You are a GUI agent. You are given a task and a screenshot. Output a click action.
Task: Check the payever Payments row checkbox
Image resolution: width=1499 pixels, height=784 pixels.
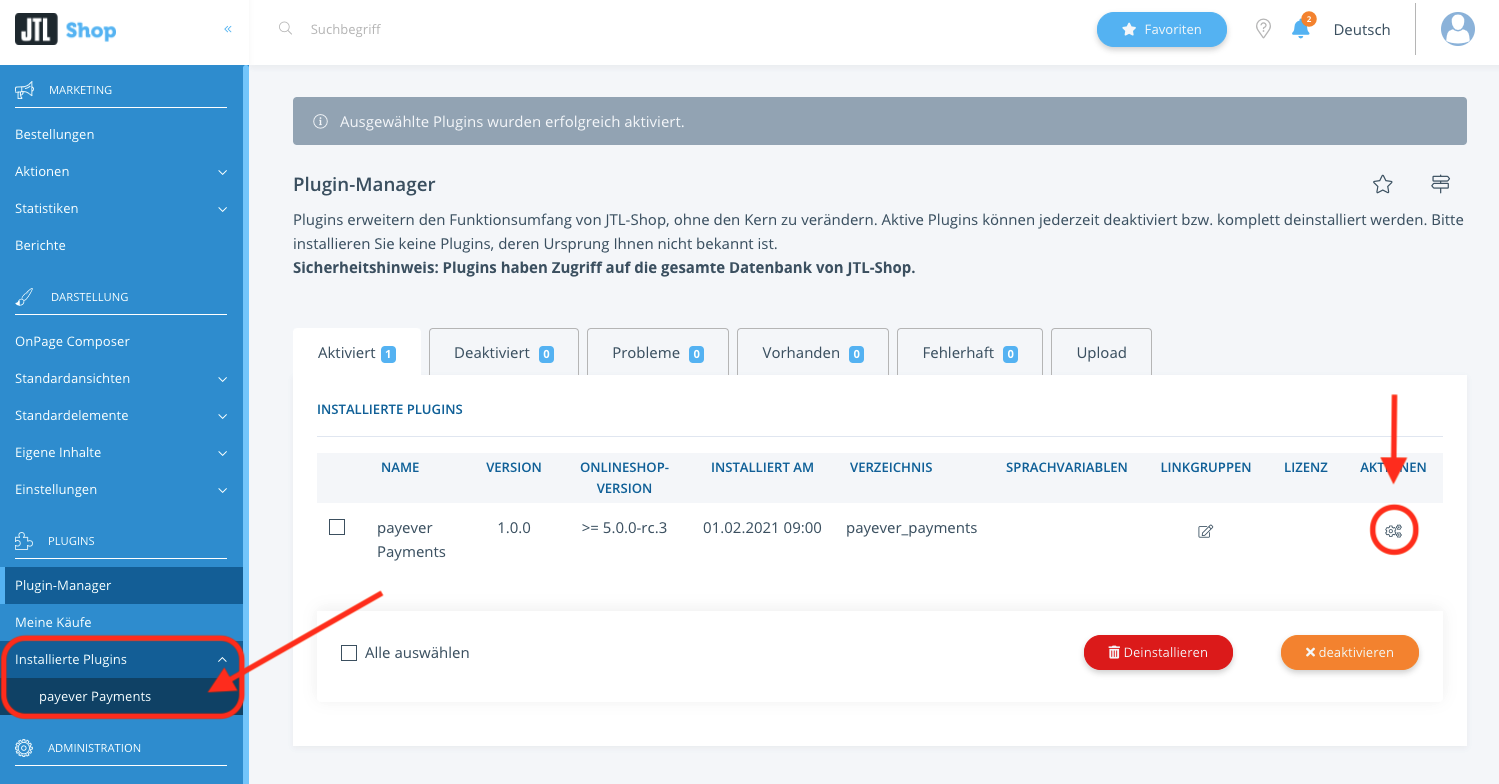(337, 527)
